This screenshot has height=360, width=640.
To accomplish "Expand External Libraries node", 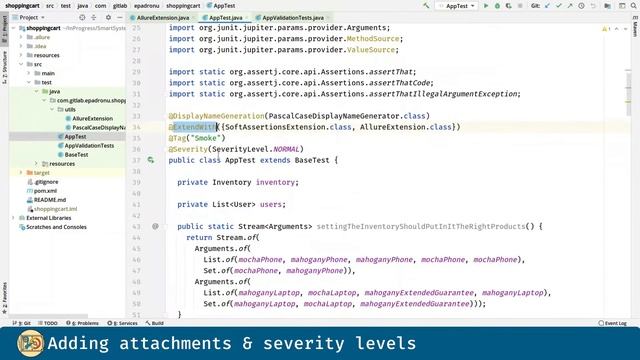I will [x=13, y=218].
